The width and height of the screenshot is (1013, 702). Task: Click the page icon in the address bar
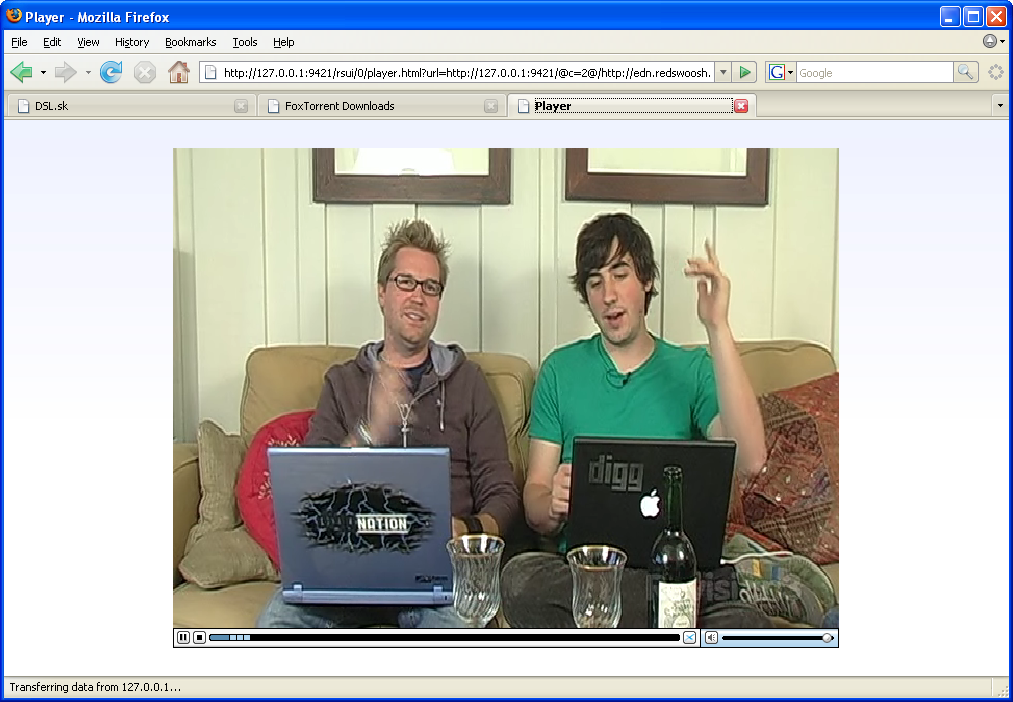(x=210, y=73)
